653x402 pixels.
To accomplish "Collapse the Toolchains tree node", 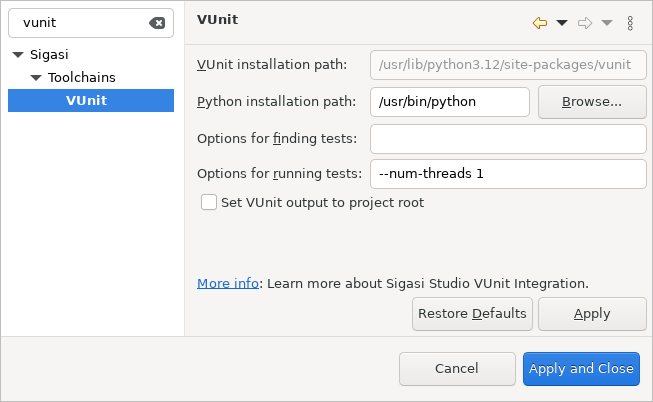I will (36, 77).
